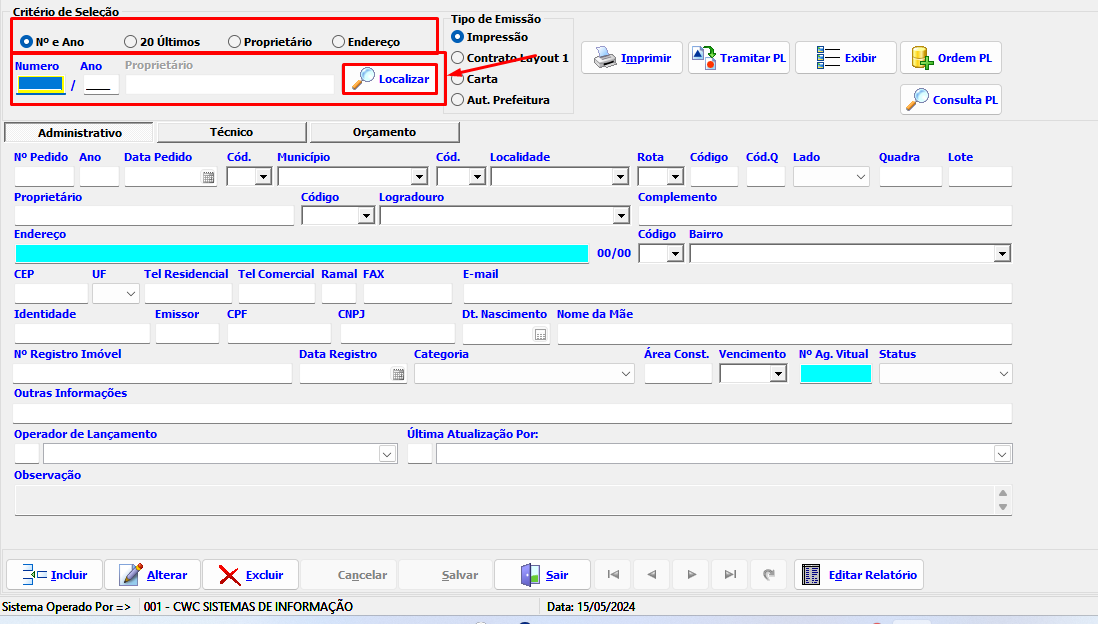Image resolution: width=1098 pixels, height=624 pixels.
Task: Switch to the Técnico tab
Action: (x=231, y=132)
